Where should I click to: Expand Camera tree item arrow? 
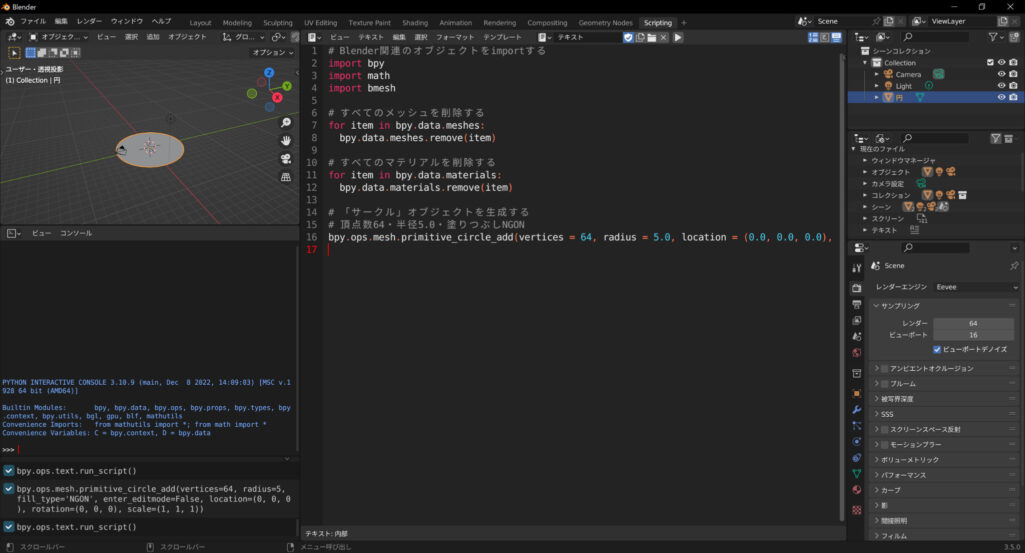pyautogui.click(x=877, y=75)
